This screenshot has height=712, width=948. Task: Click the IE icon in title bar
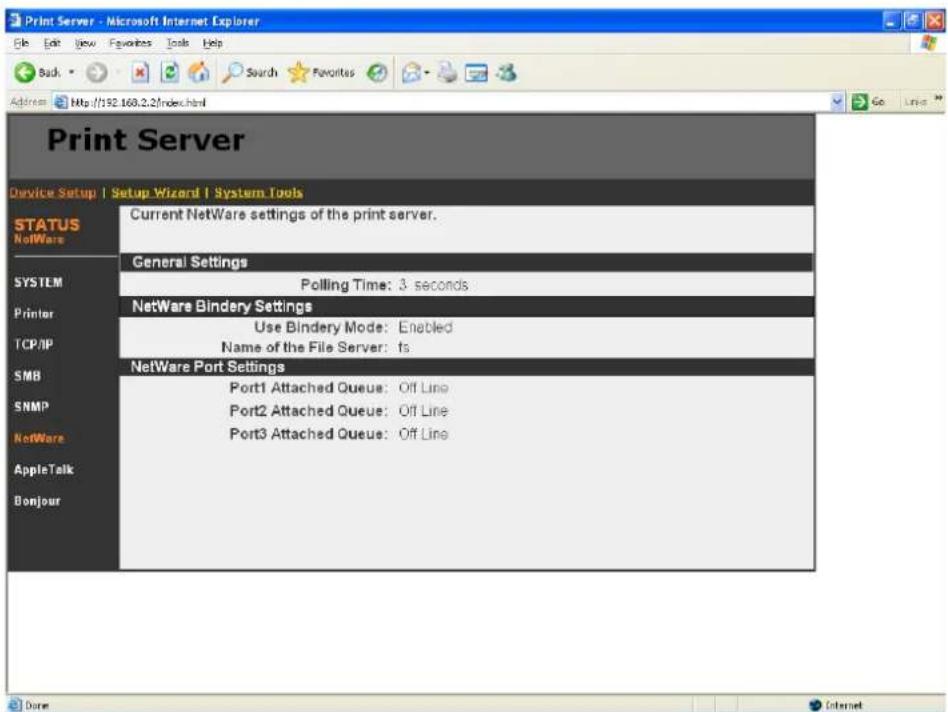pyautogui.click(x=15, y=21)
